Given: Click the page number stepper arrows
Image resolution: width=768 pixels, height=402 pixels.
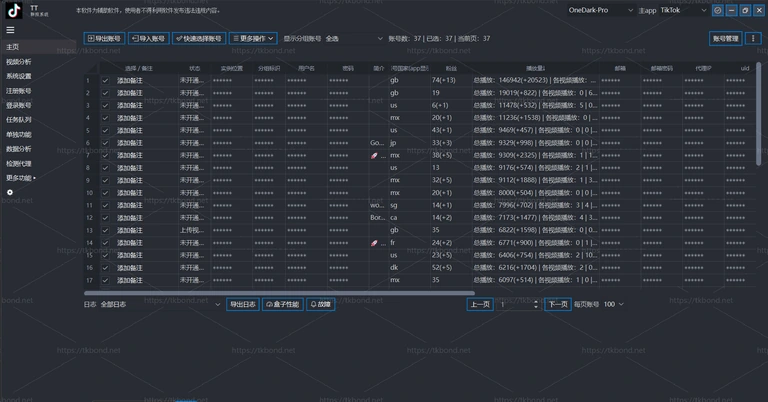Looking at the screenshot, I should tap(536, 305).
